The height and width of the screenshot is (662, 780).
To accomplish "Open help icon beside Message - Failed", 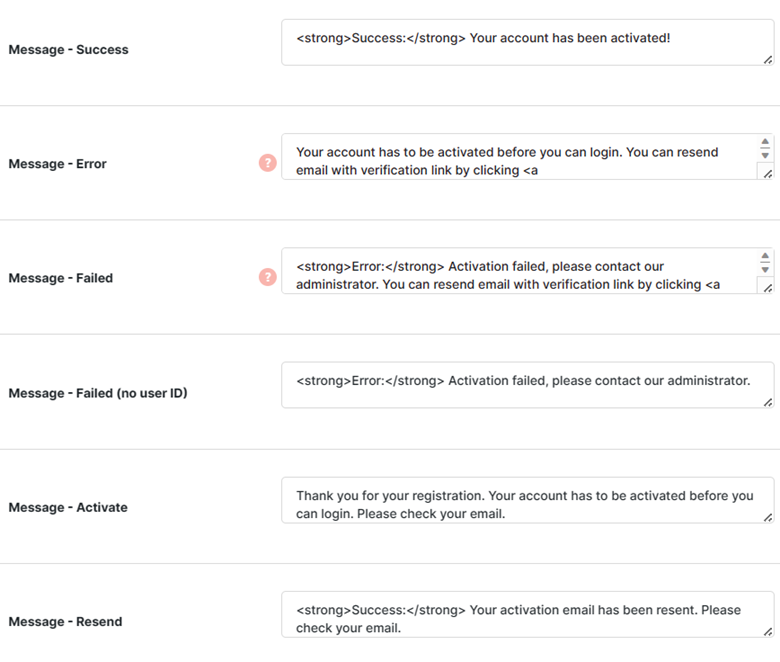I will (x=268, y=277).
